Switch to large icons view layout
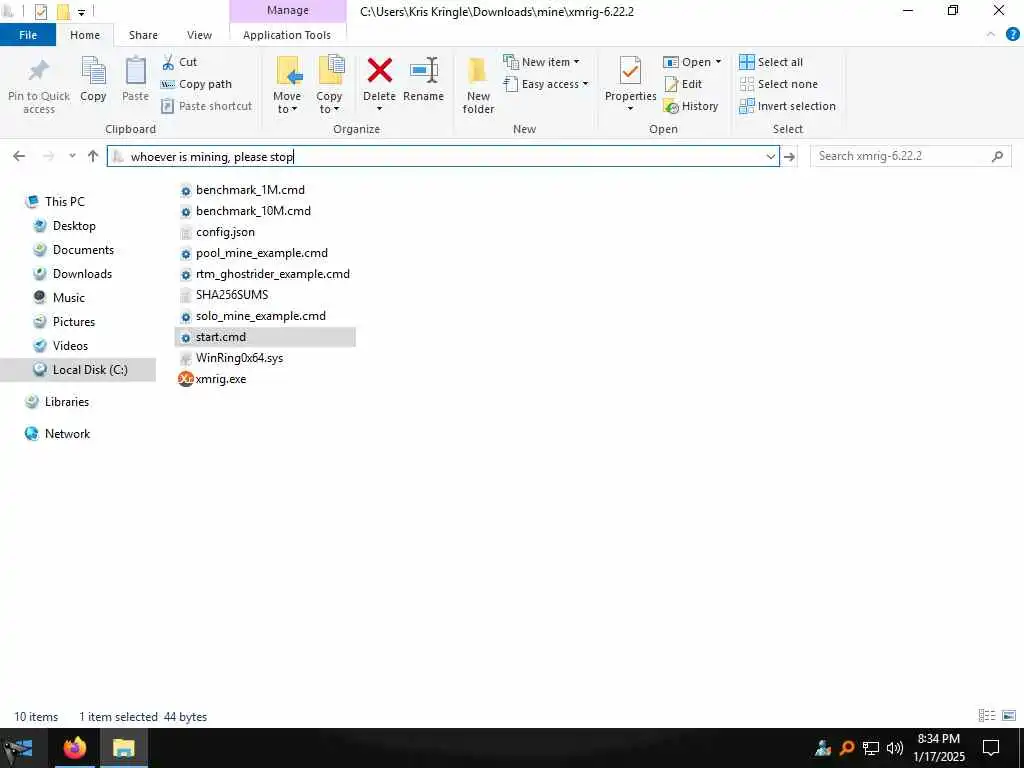The image size is (1024, 768). pyautogui.click(x=1009, y=716)
